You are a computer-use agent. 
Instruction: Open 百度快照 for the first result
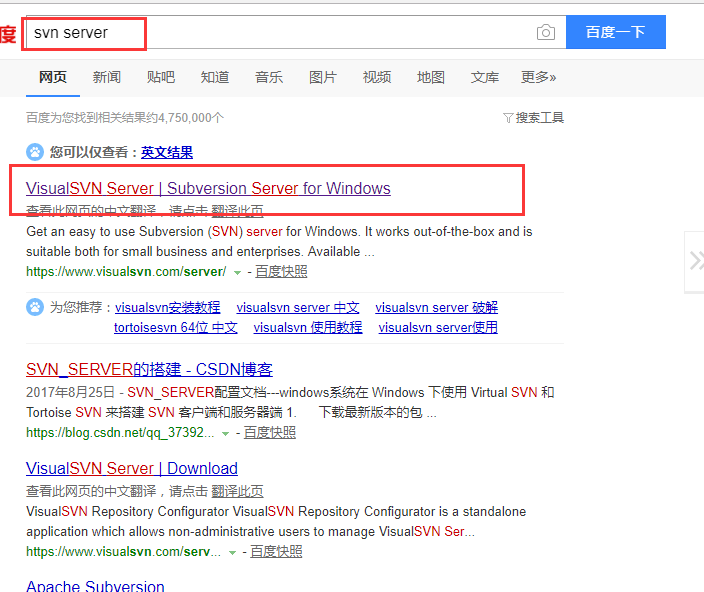point(281,272)
